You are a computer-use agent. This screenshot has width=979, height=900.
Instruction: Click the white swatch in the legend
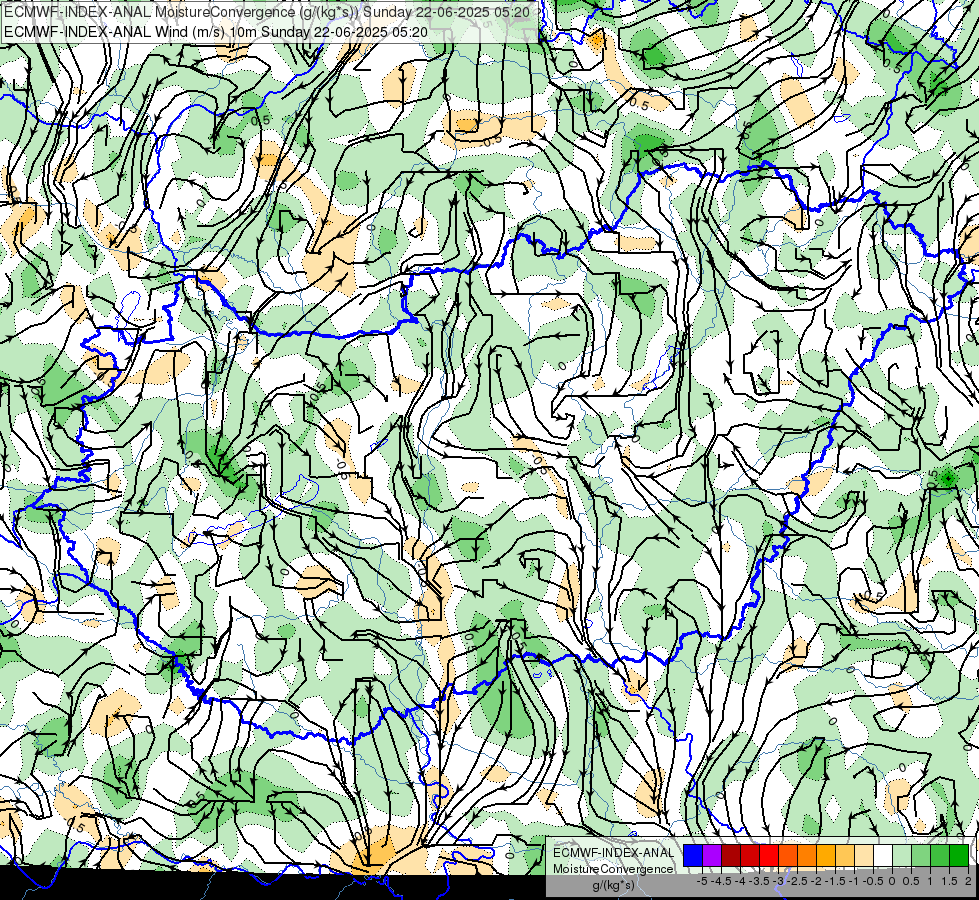[883, 856]
